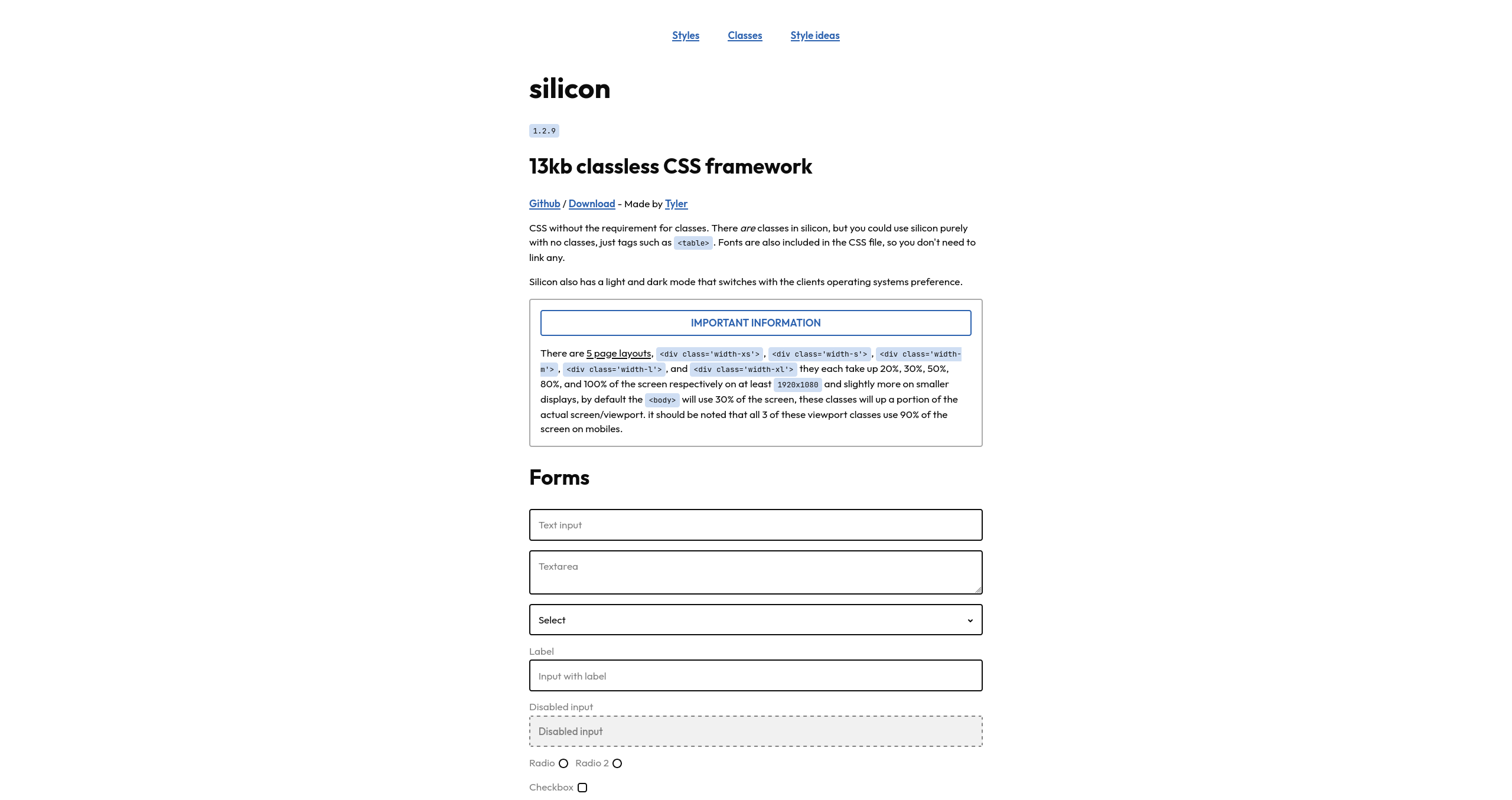Expand the Select dropdown menu
The image size is (1512, 800).
coord(755,620)
